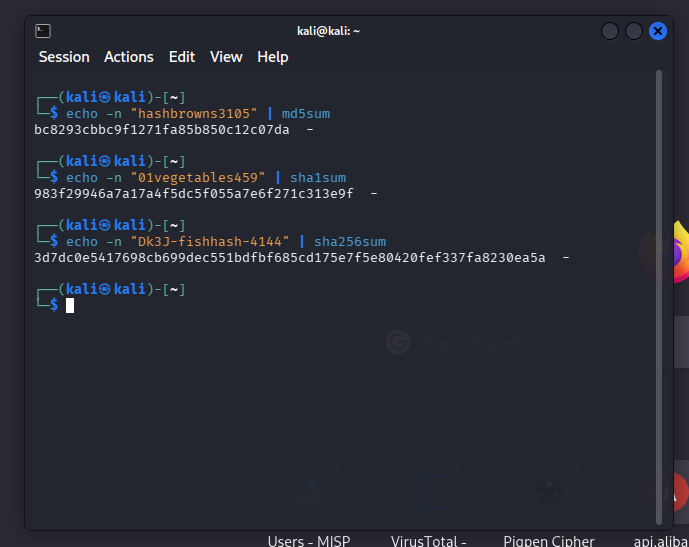This screenshot has width=689, height=547.
Task: Click the terminal cursor at empty prompt
Action: (x=70, y=305)
